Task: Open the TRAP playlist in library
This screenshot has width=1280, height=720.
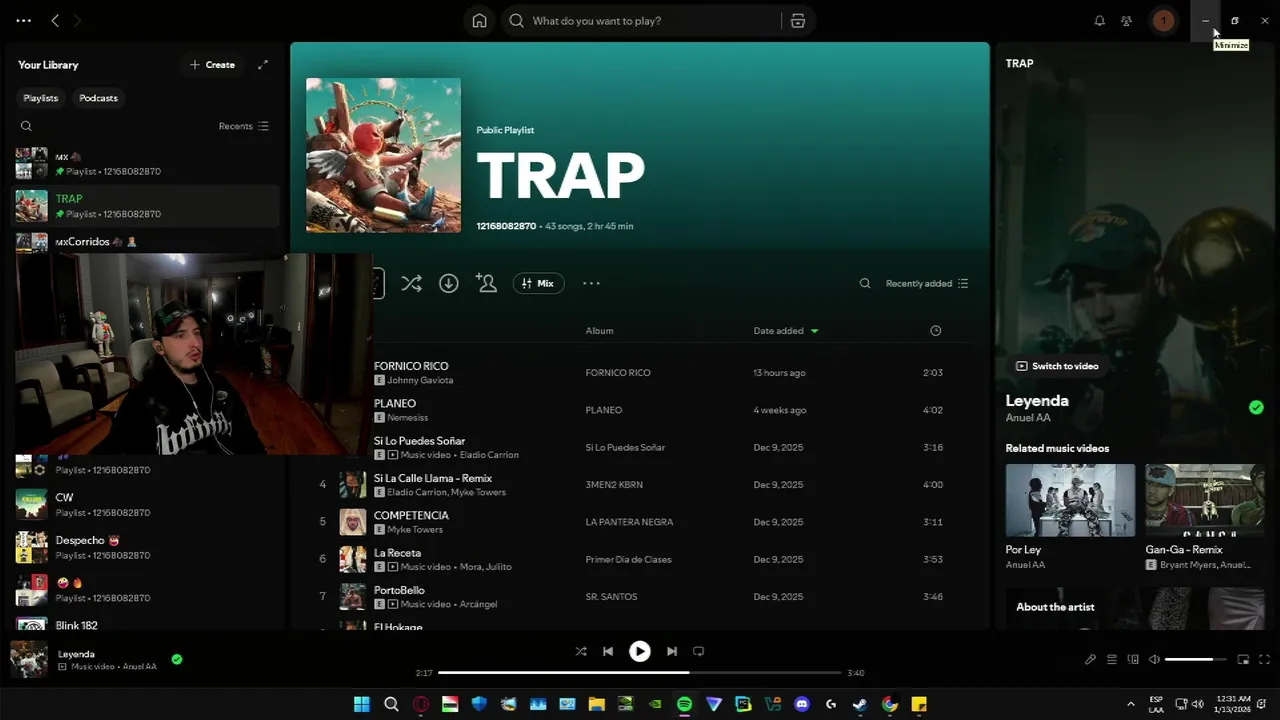Action: coord(147,206)
